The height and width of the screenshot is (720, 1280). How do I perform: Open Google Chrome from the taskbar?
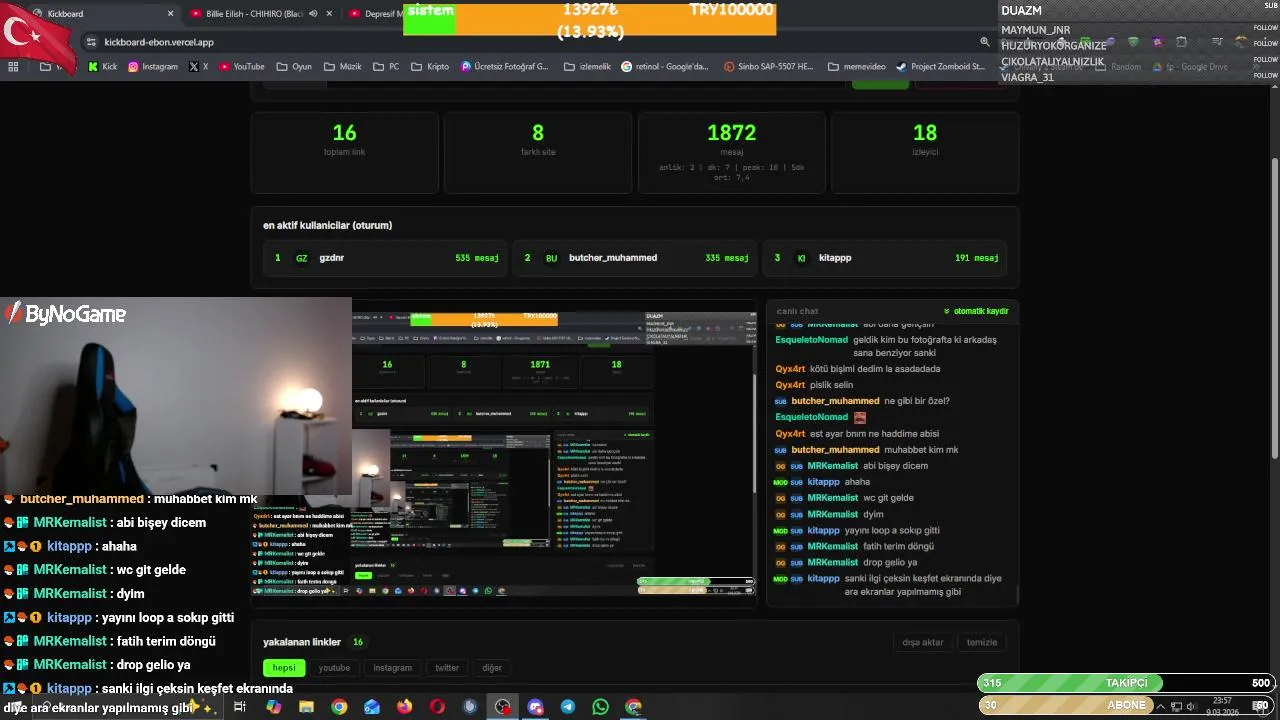tap(339, 707)
